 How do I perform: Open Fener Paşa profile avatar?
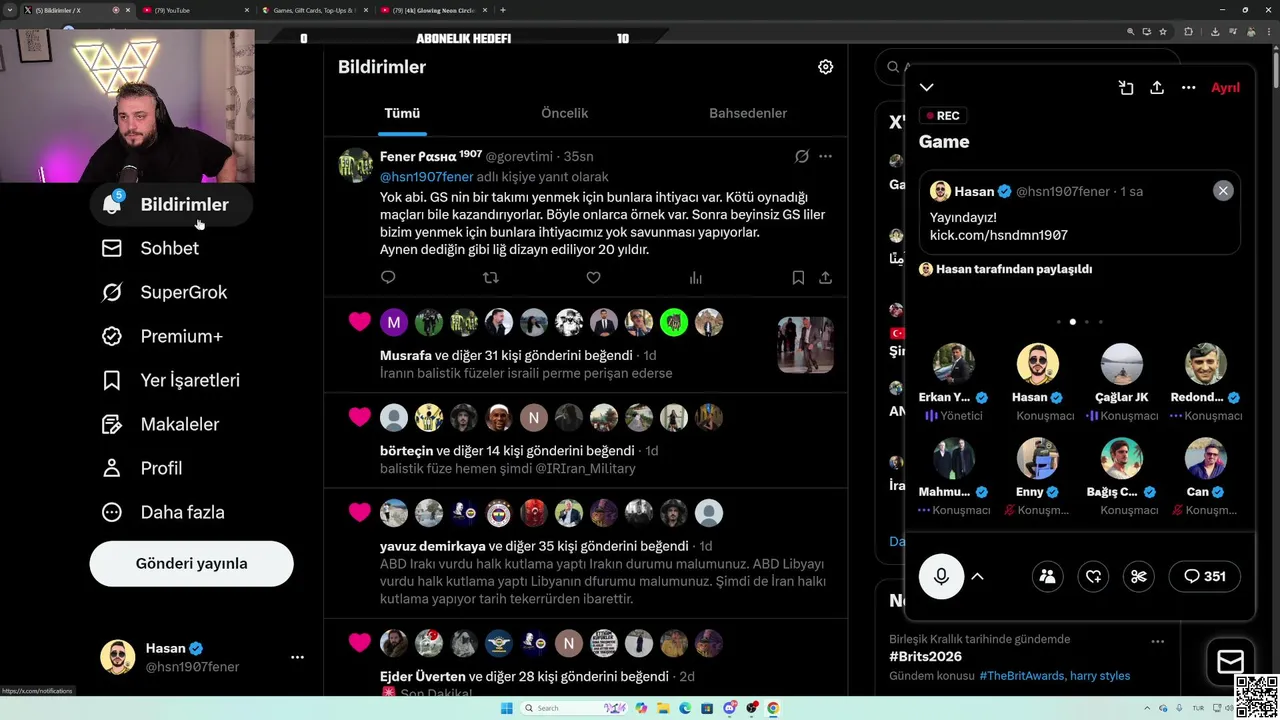tap(356, 165)
